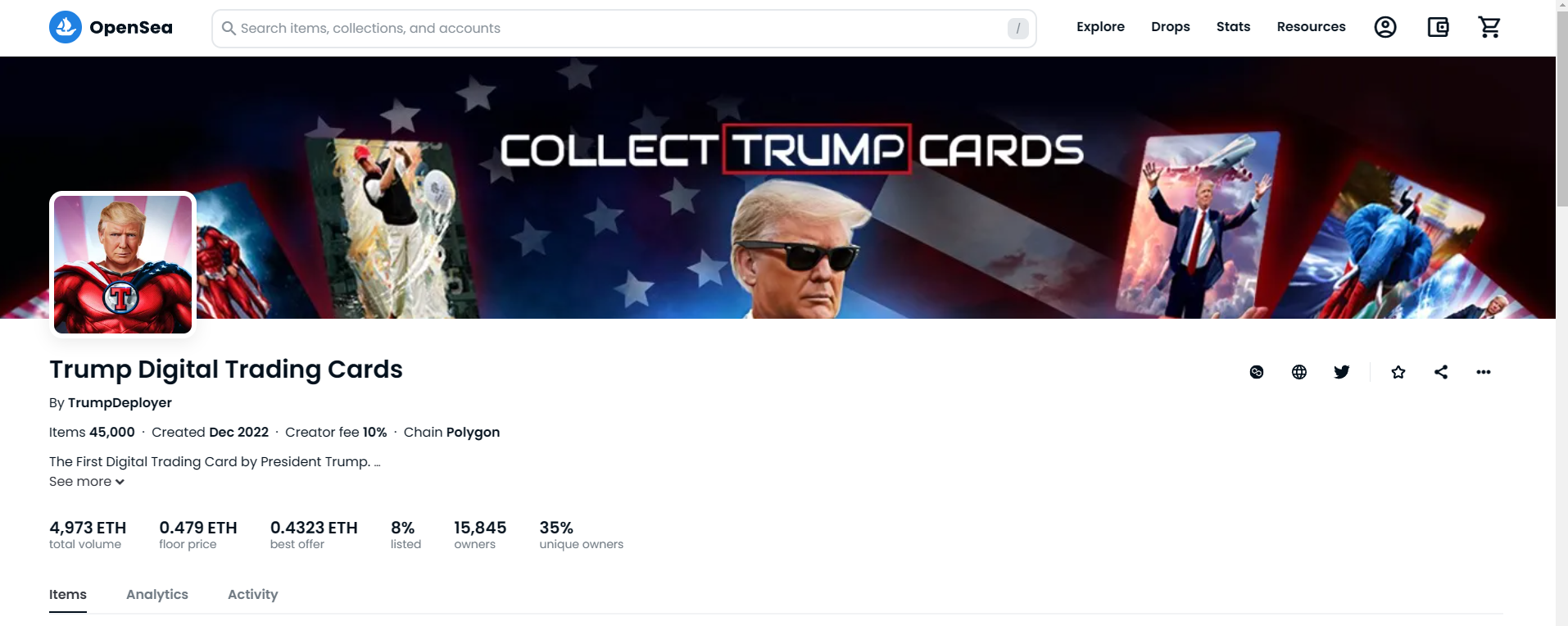Open the OpenSea logo home link

[111, 27]
